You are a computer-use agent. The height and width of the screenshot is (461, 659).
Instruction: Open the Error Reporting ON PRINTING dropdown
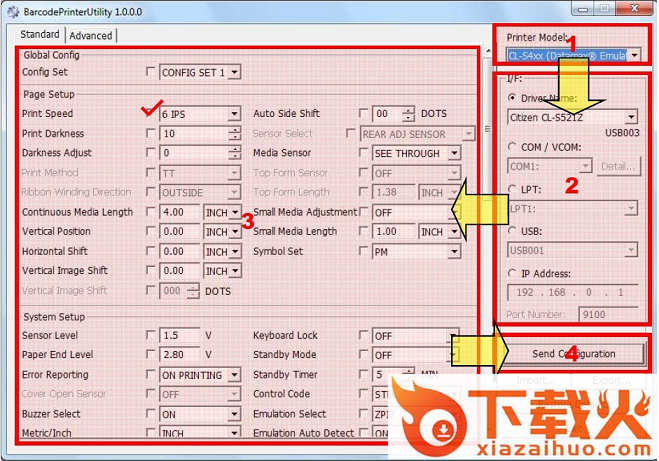coord(235,375)
